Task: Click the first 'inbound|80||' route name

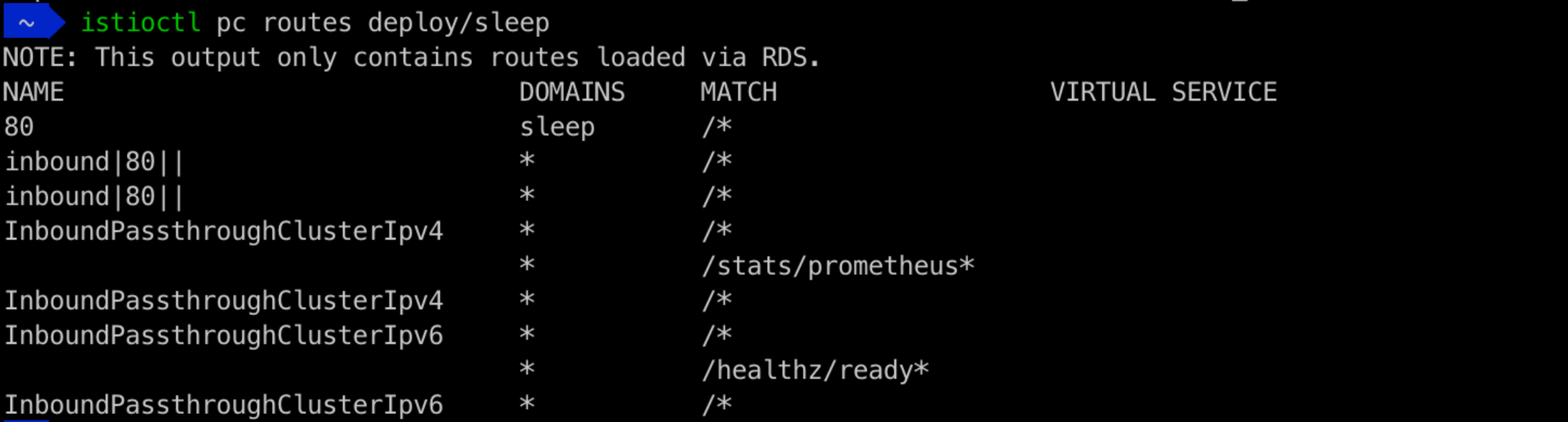Action: [x=94, y=162]
